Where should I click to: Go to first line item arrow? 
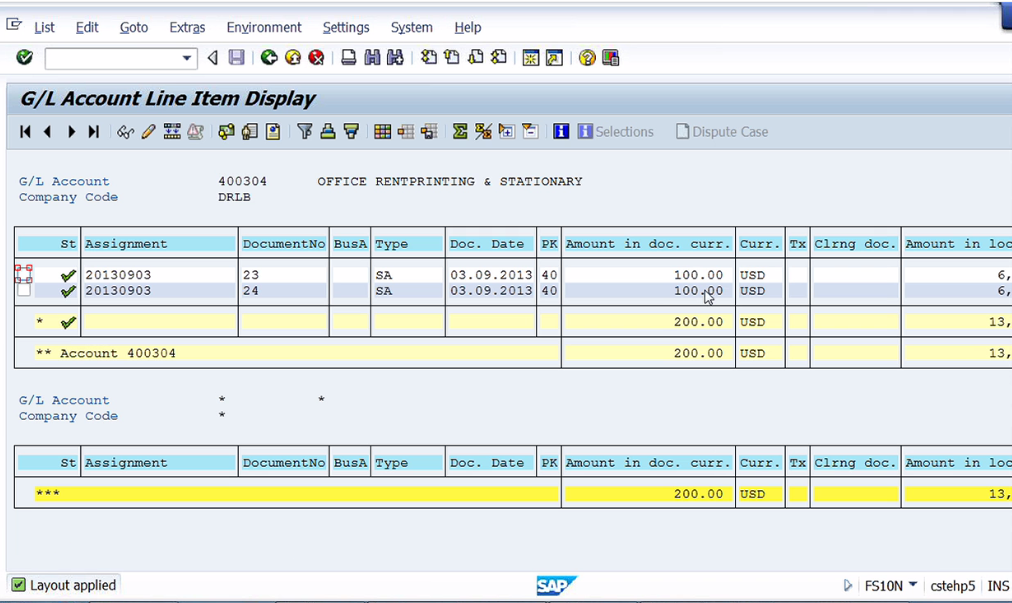pos(25,132)
